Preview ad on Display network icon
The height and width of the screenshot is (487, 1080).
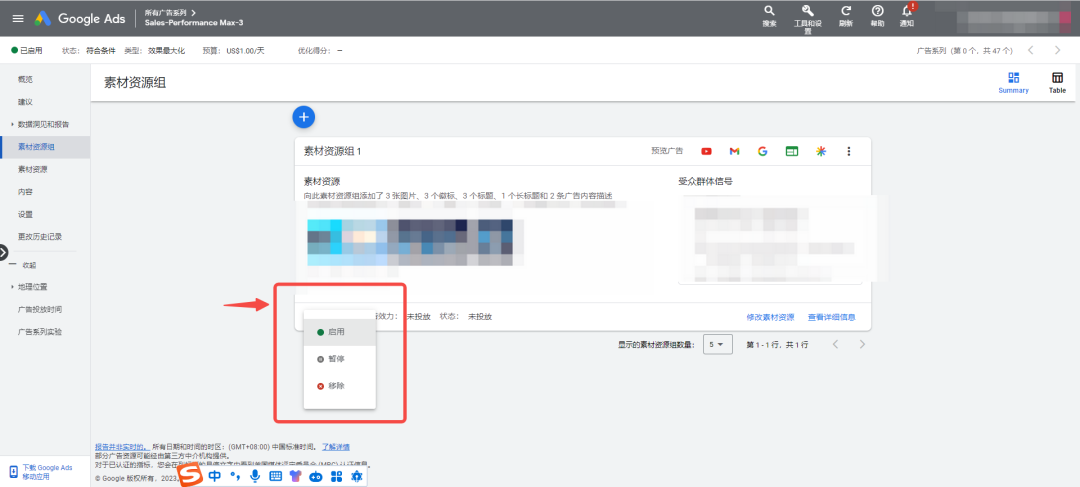(x=791, y=152)
